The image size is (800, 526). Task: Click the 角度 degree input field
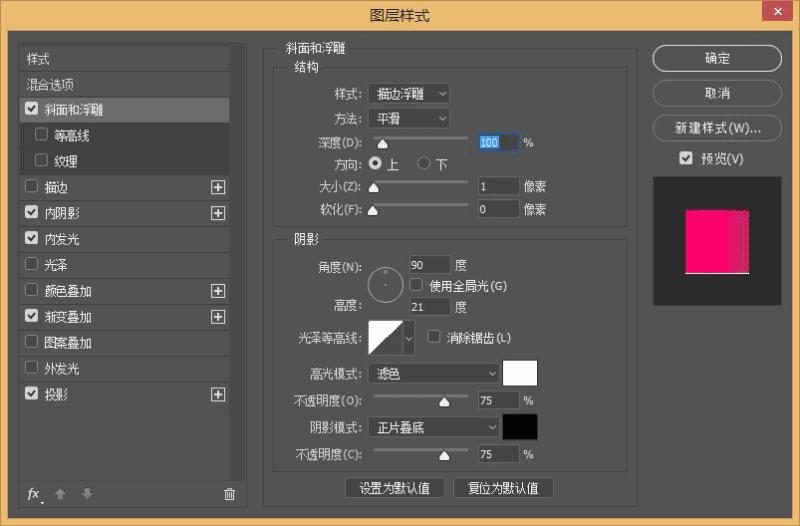[430, 265]
